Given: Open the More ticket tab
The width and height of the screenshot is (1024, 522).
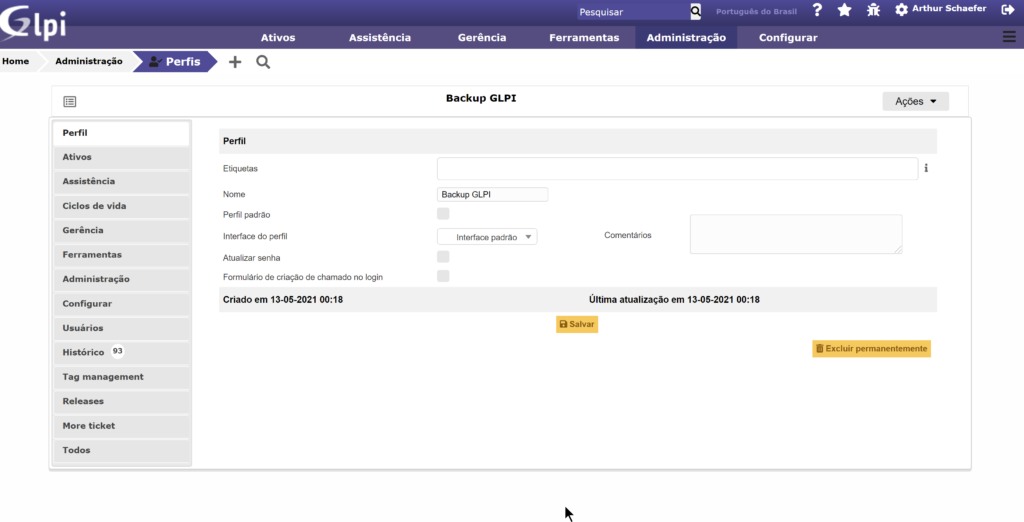Looking at the screenshot, I should (x=121, y=425).
